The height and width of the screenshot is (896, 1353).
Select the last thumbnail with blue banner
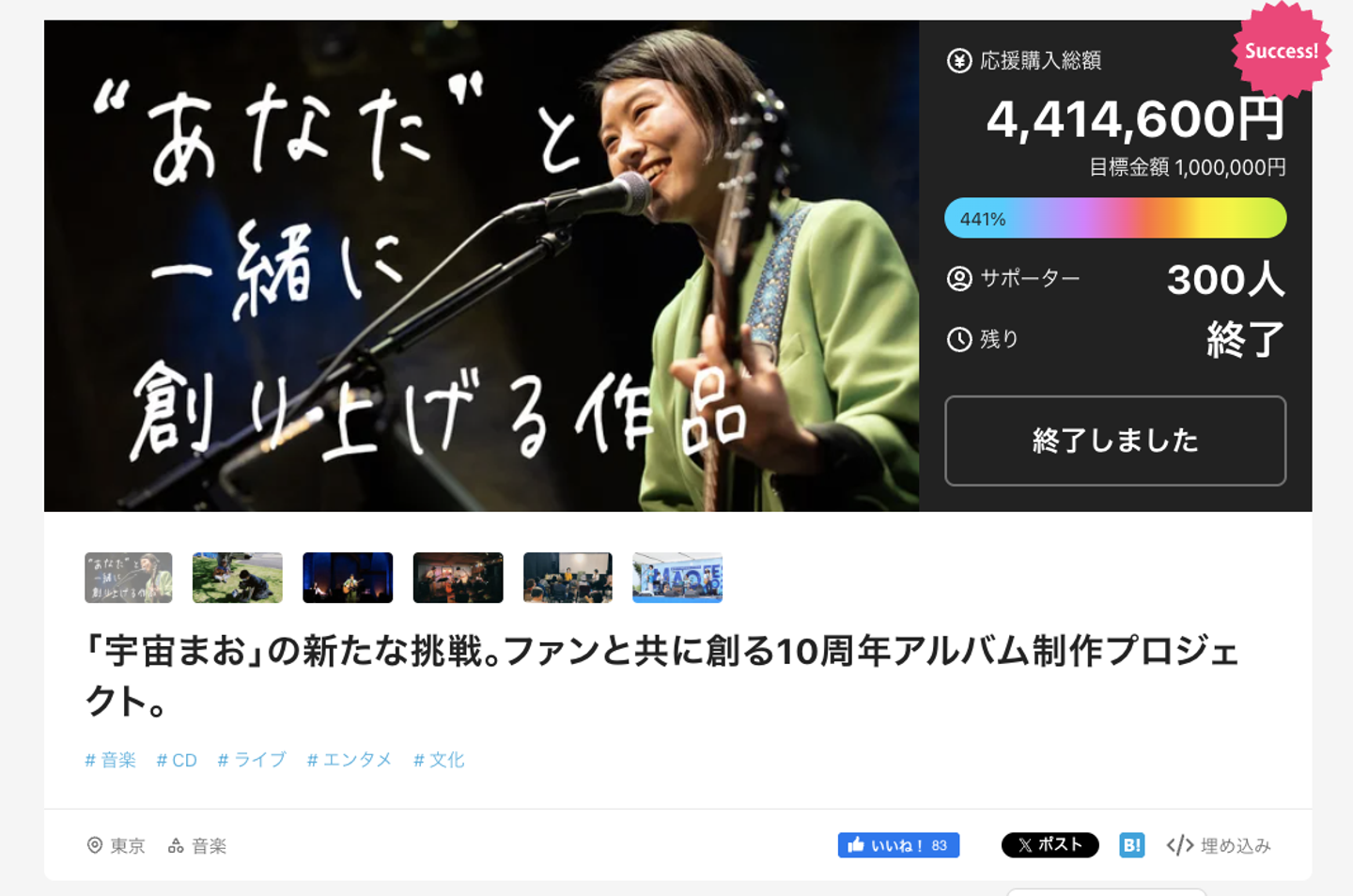(677, 578)
